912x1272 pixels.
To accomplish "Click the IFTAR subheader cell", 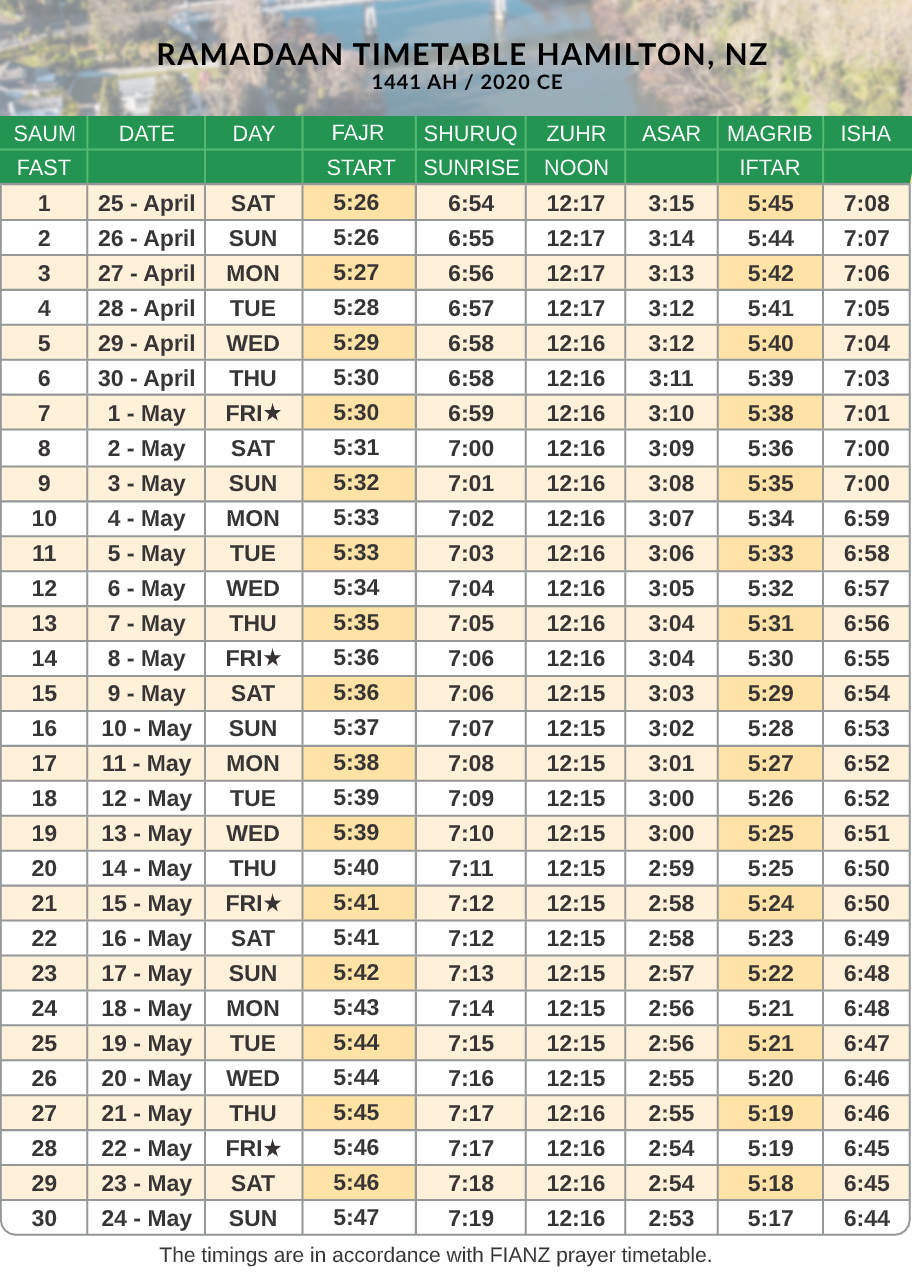I will tap(770, 167).
